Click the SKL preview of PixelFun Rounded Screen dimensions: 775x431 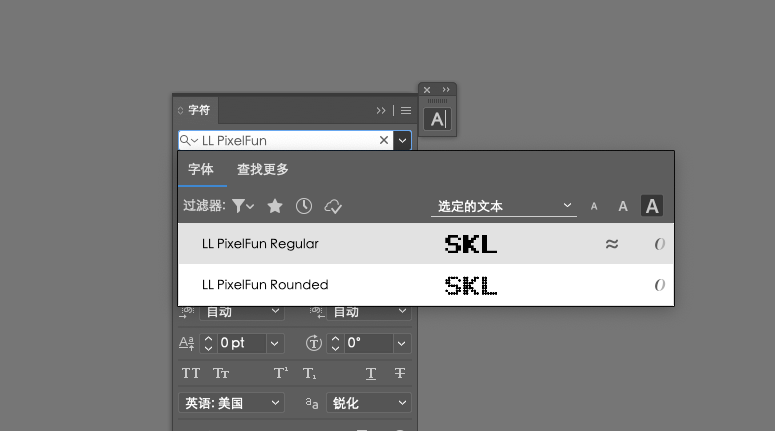471,286
